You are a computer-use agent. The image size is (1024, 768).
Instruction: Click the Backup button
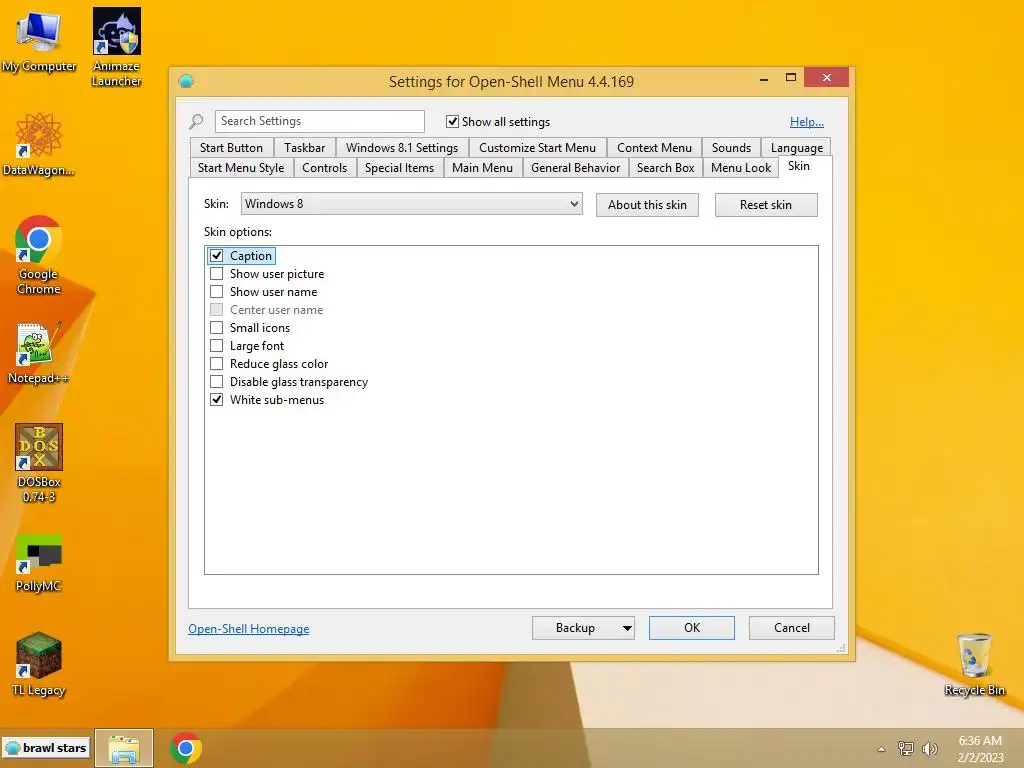click(x=575, y=628)
